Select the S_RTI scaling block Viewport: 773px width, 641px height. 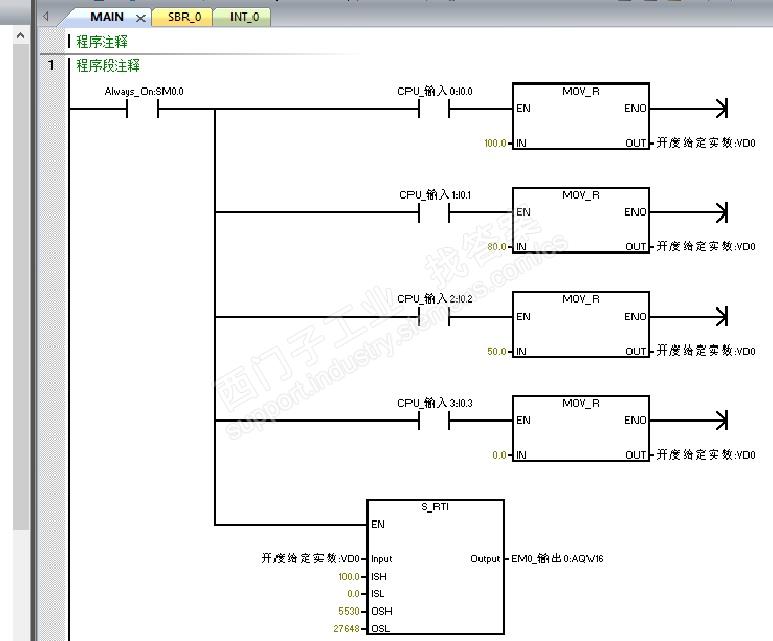click(x=435, y=567)
